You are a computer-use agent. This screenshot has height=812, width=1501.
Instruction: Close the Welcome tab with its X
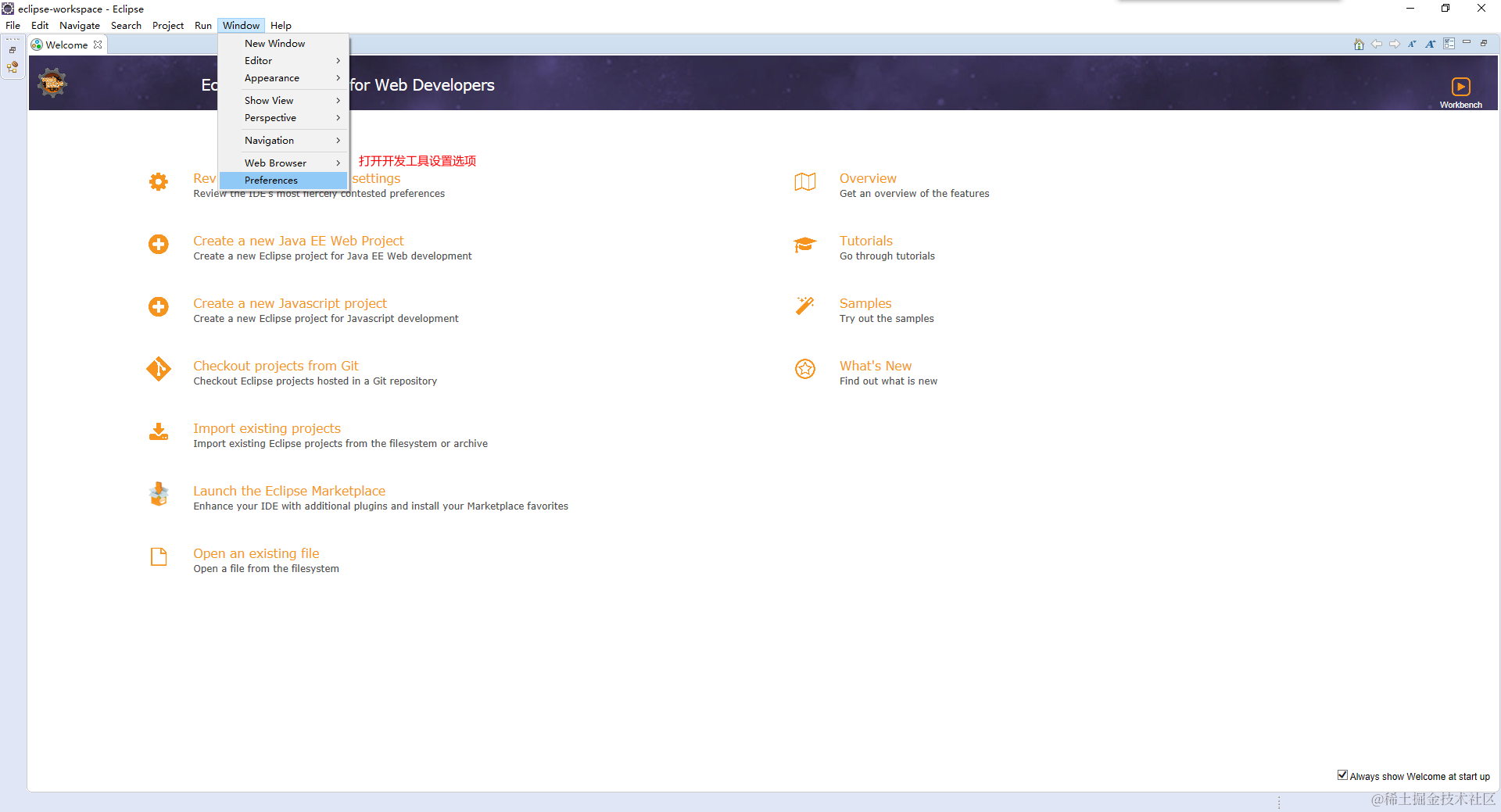(x=98, y=45)
